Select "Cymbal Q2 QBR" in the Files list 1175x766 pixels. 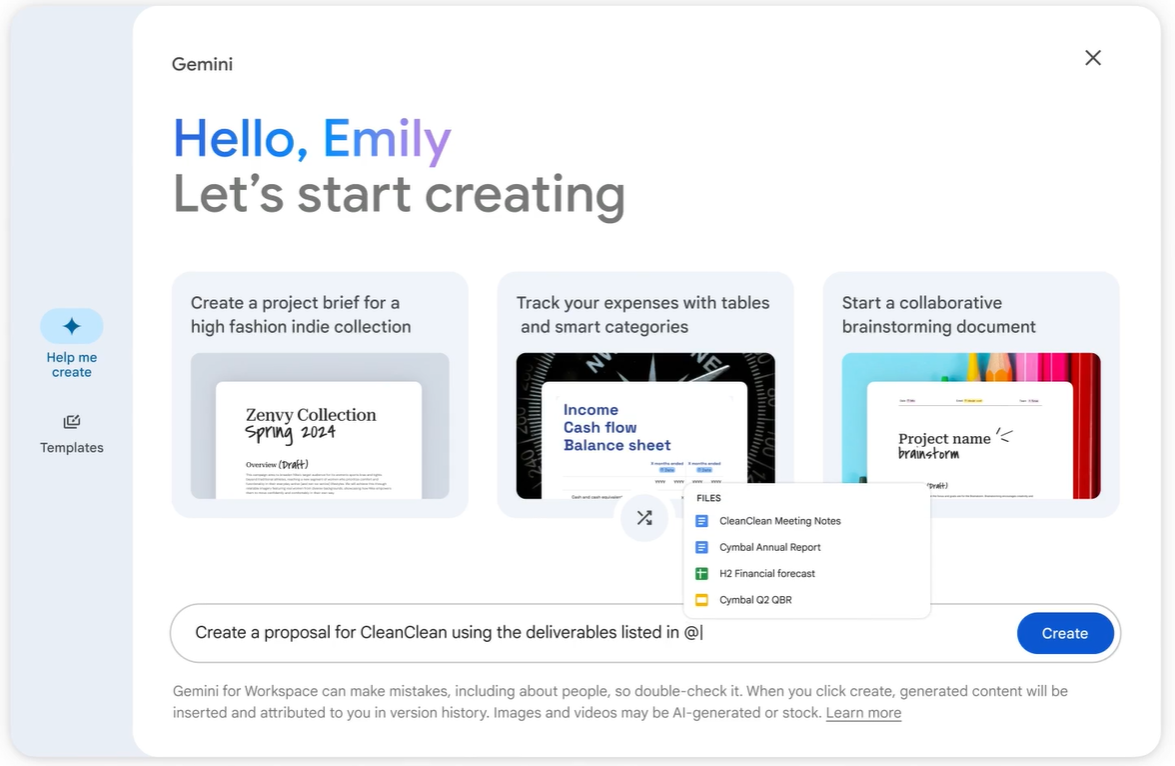coord(756,599)
